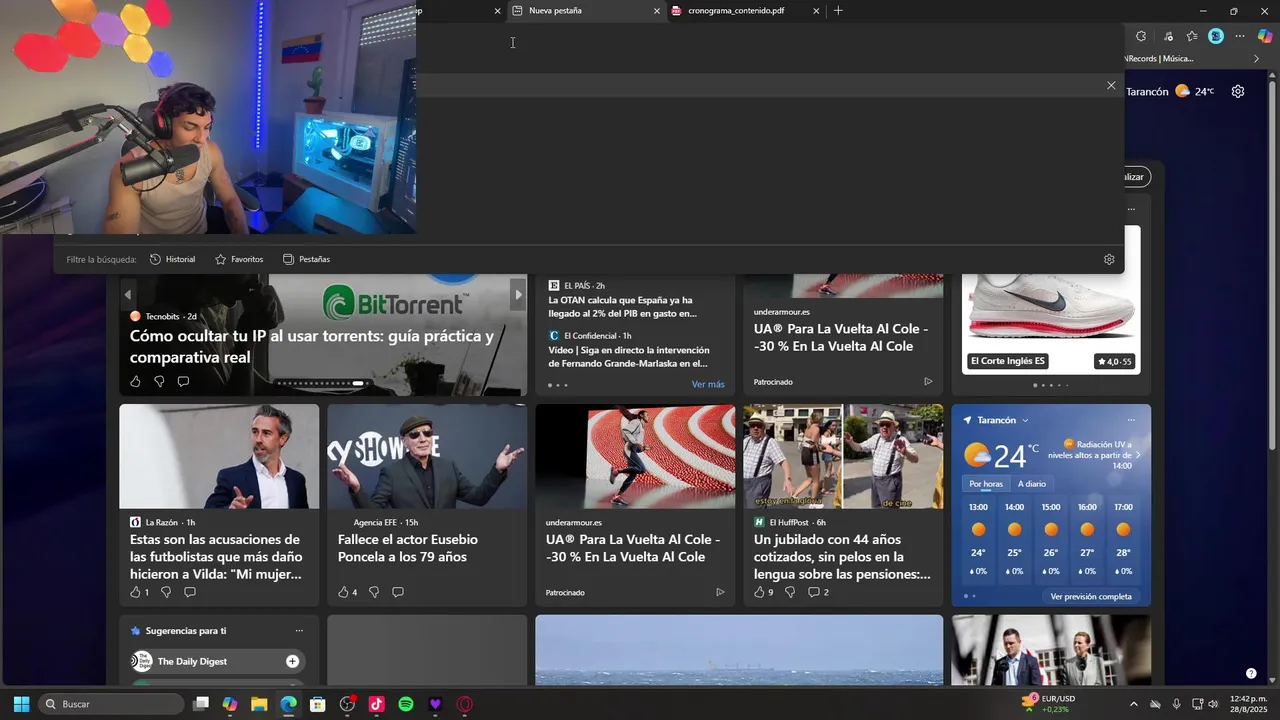This screenshot has width=1280, height=720.
Task: Open weather card three-dot options
Action: click(1131, 420)
